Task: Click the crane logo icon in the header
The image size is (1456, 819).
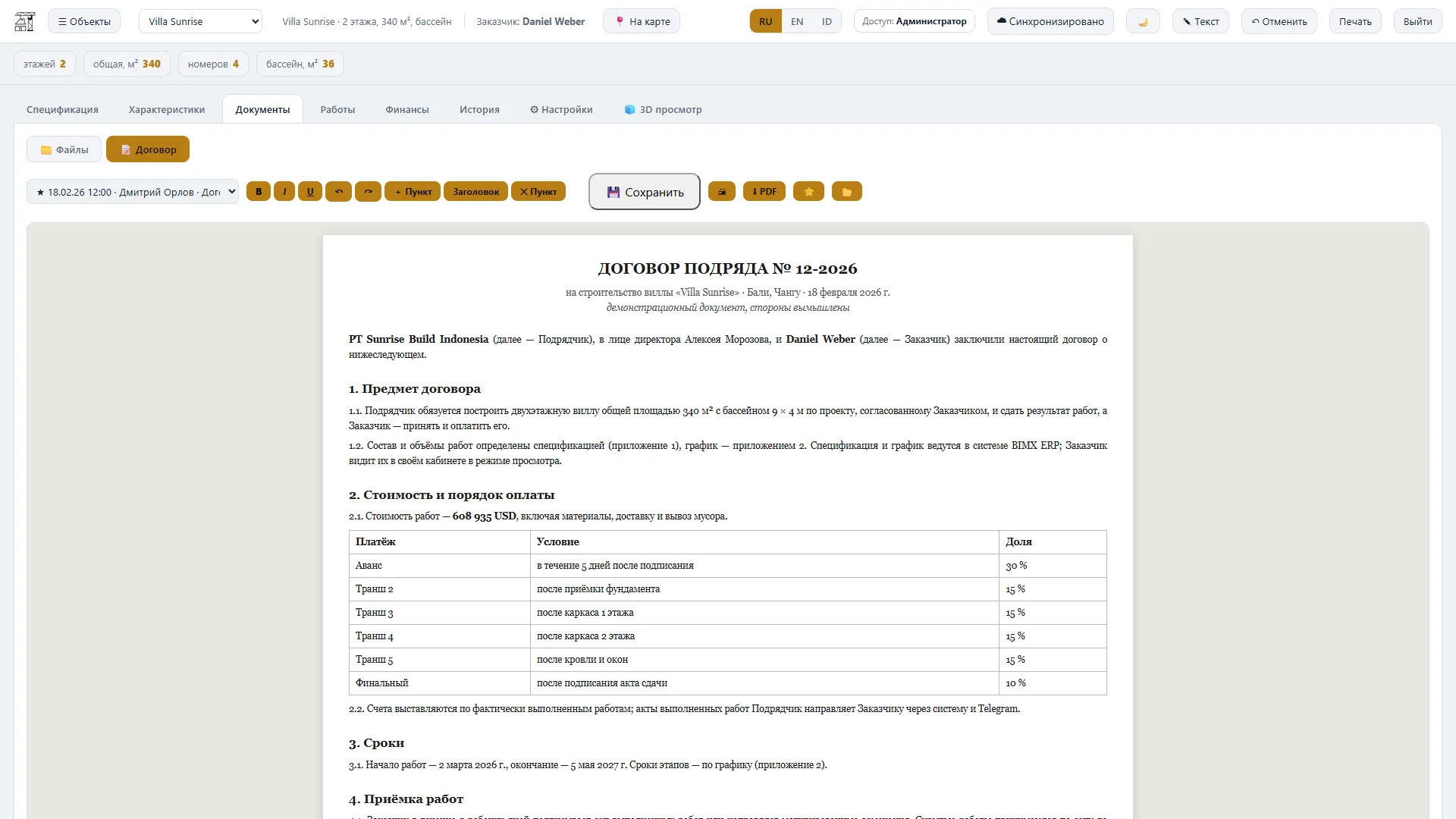Action: (25, 21)
